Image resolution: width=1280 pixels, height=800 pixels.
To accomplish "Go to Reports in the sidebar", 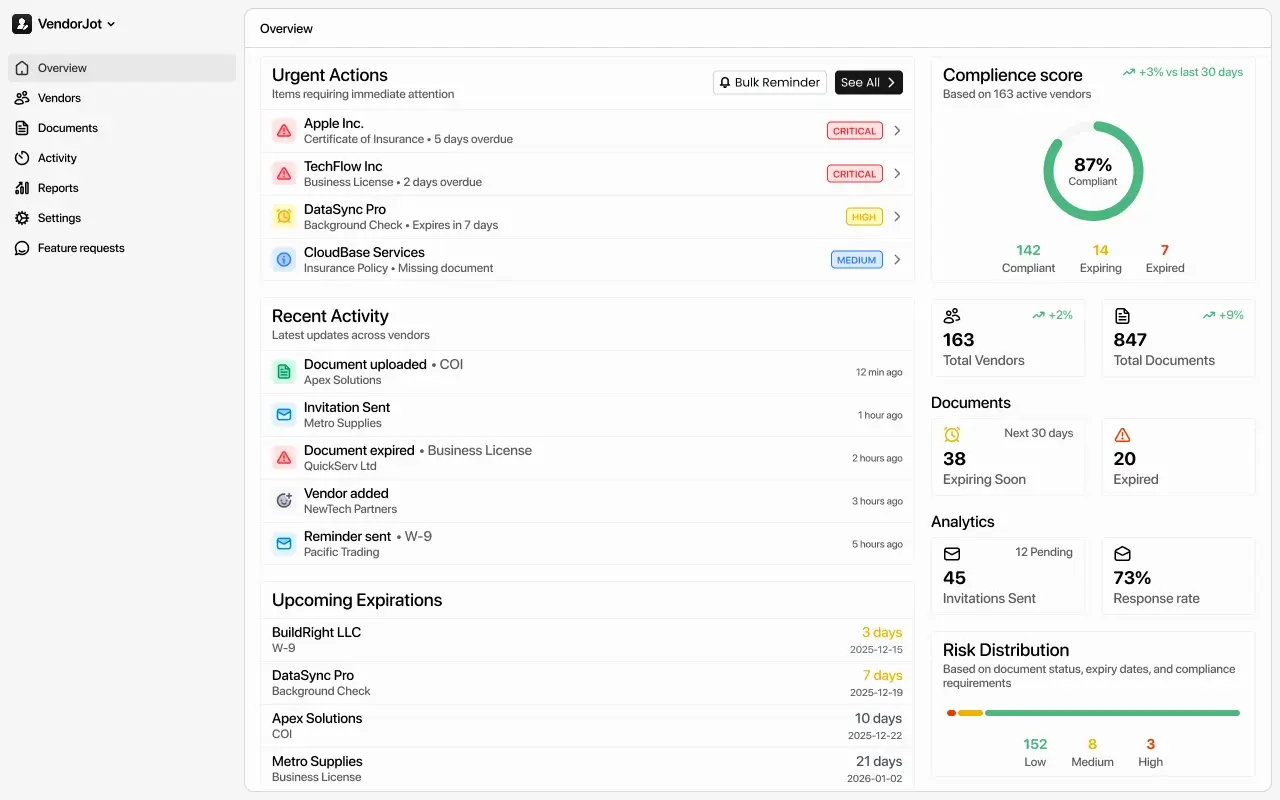I will click(x=58, y=188).
